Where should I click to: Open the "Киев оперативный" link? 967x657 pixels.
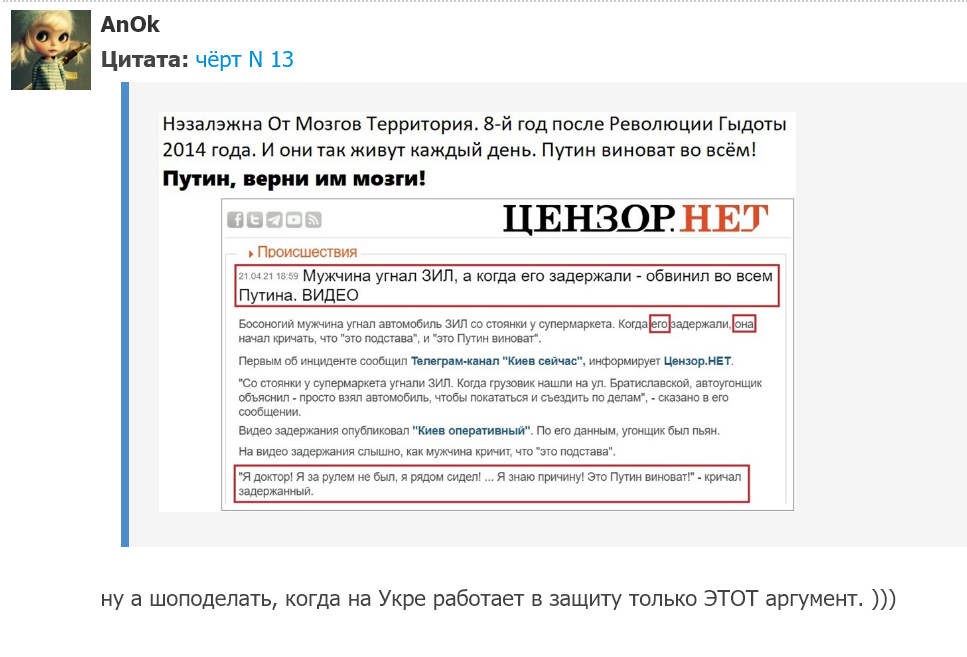coord(471,431)
